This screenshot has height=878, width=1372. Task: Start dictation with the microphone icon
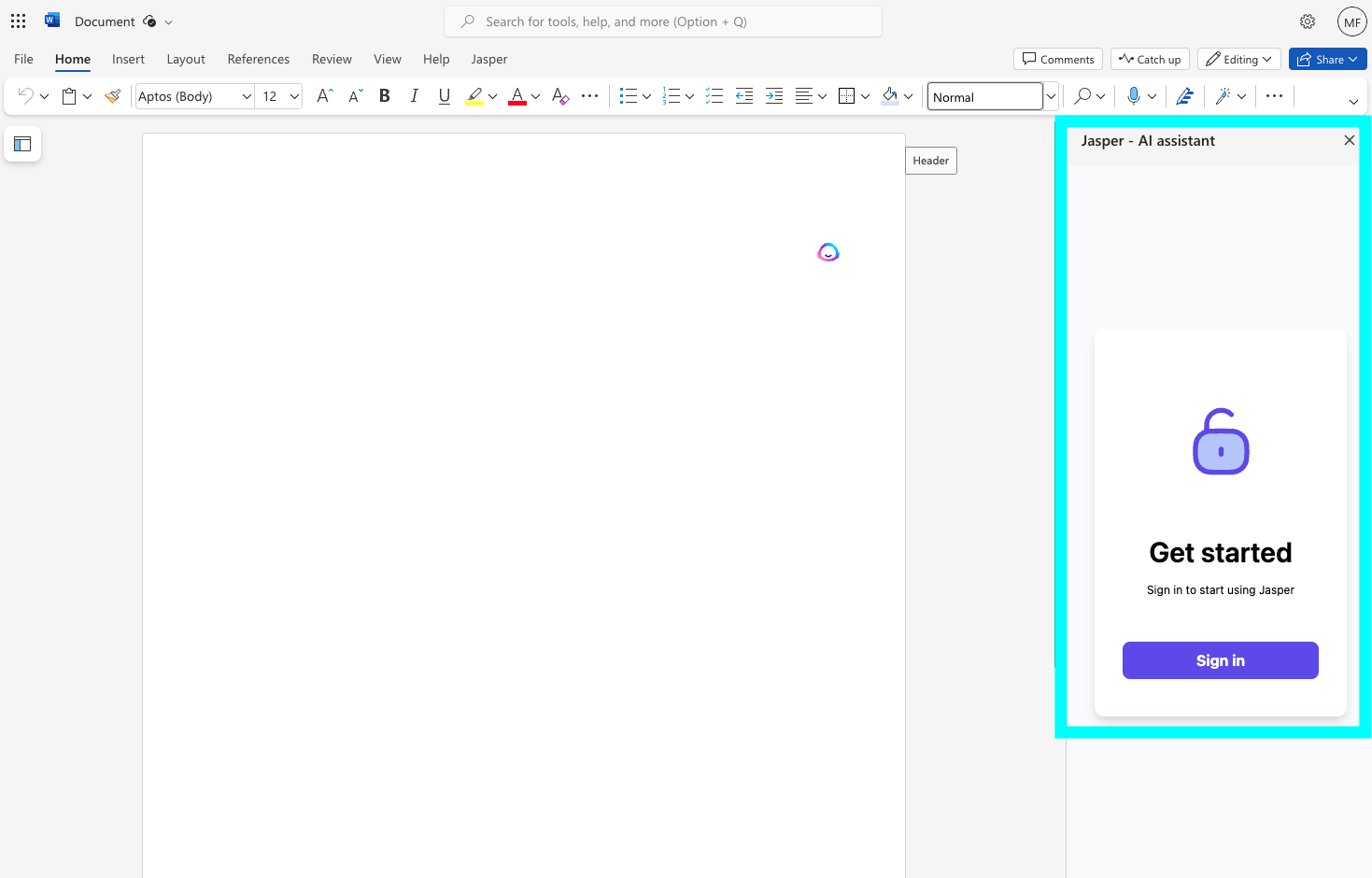click(1134, 95)
